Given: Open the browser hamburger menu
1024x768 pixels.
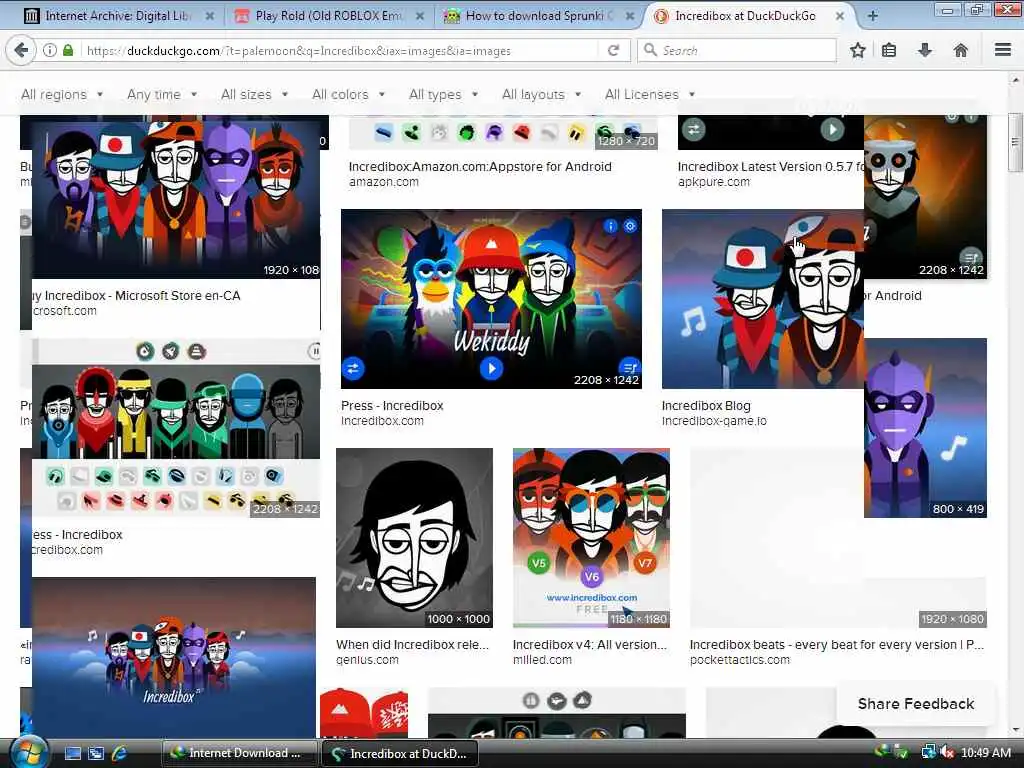Looking at the screenshot, I should click(x=1003, y=50).
